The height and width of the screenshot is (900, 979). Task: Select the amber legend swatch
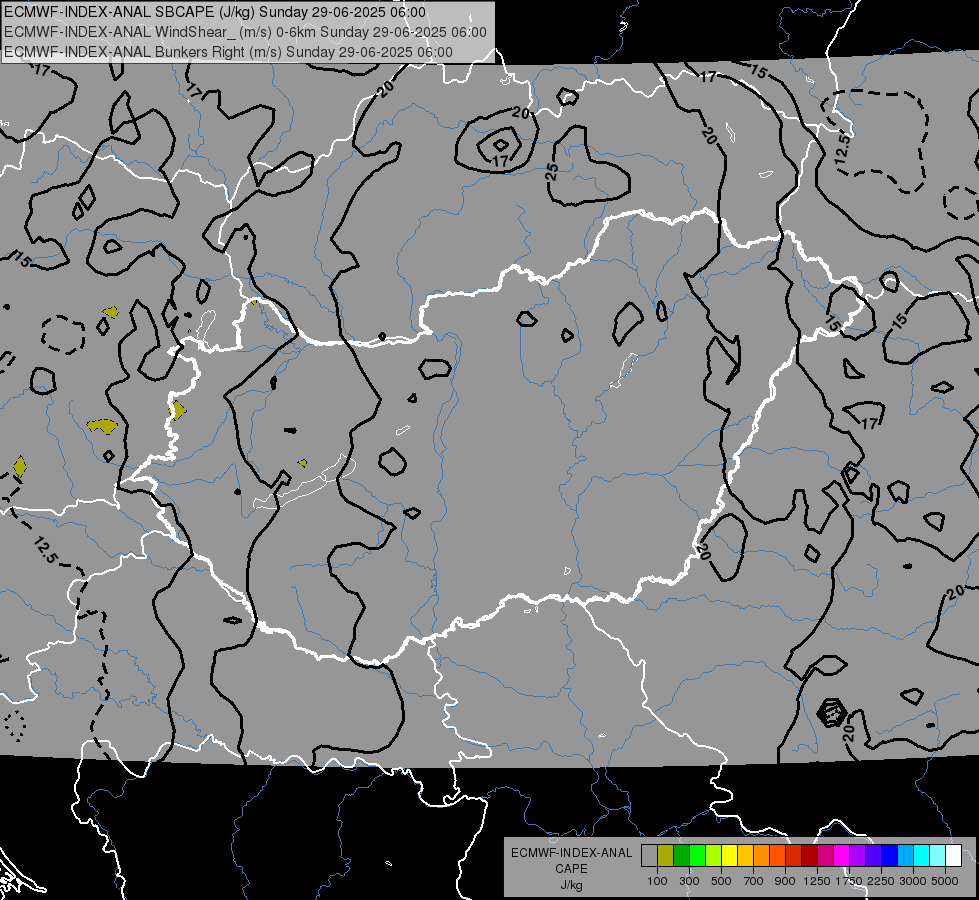pyautogui.click(x=745, y=855)
